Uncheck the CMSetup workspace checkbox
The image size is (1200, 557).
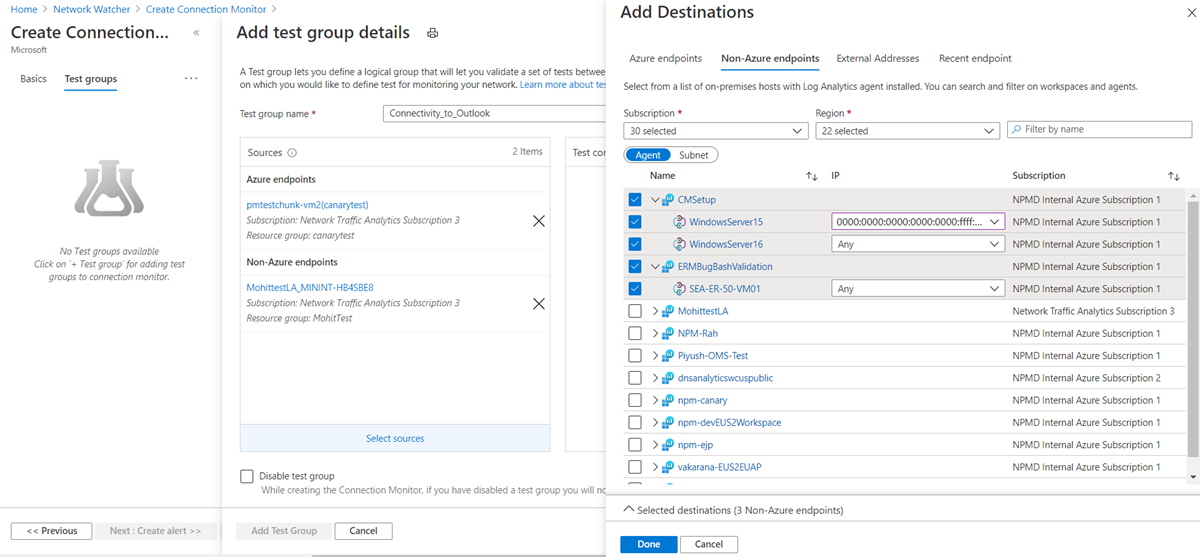[x=635, y=200]
